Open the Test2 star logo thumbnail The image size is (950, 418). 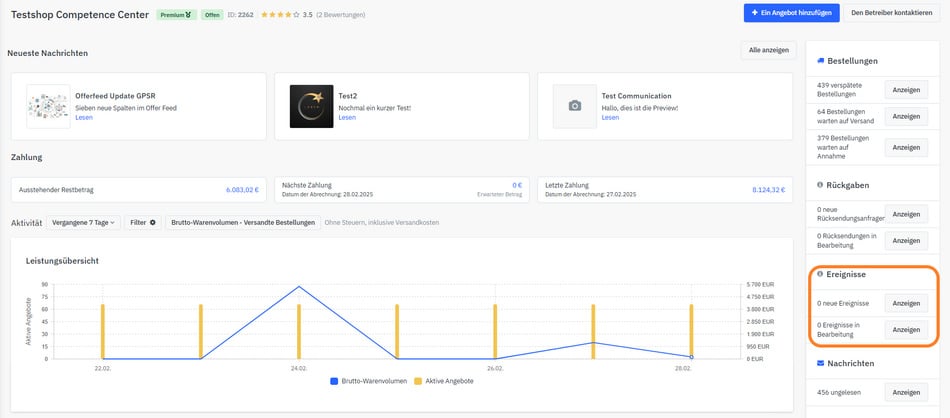pyautogui.click(x=311, y=106)
